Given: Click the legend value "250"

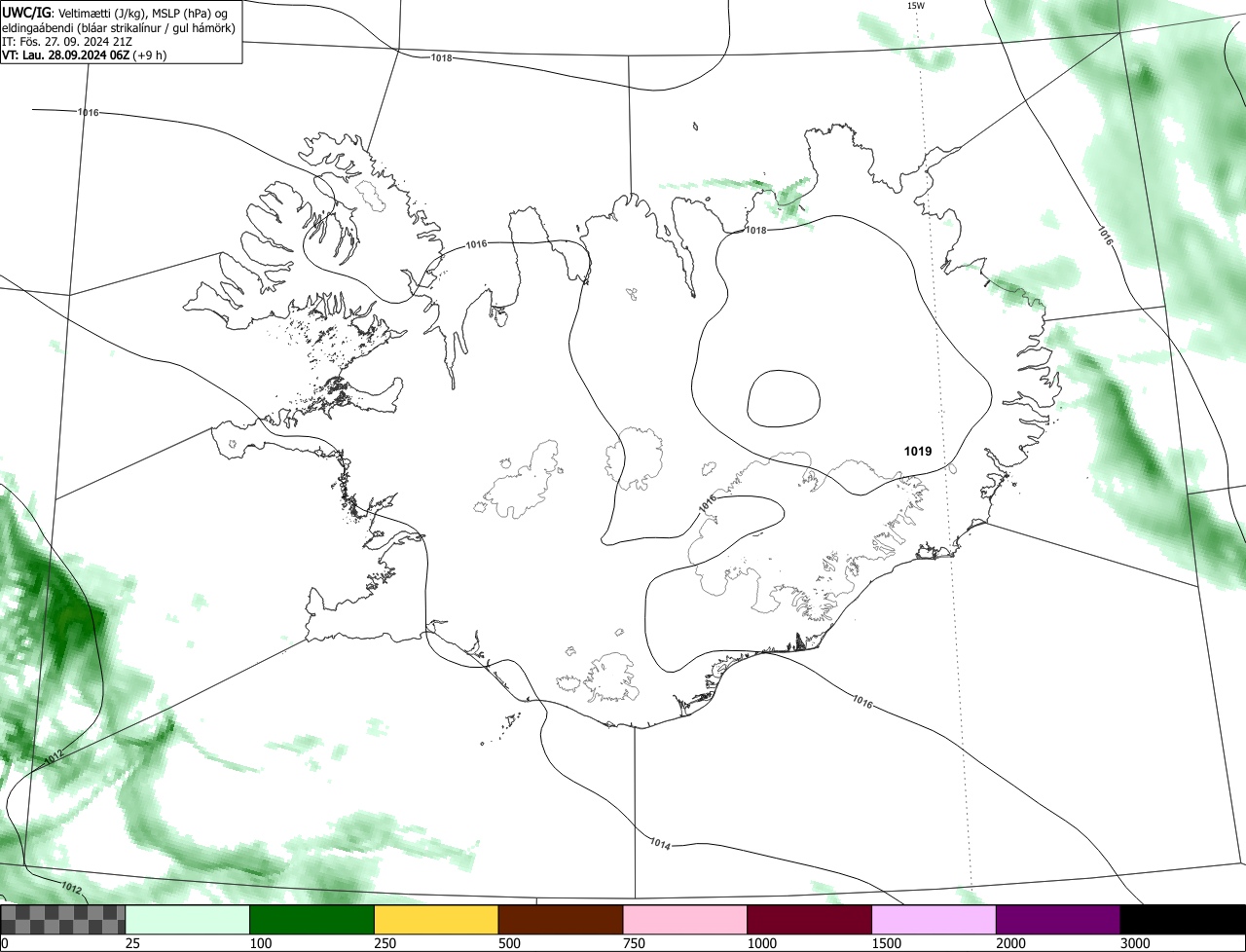Looking at the screenshot, I should [385, 943].
